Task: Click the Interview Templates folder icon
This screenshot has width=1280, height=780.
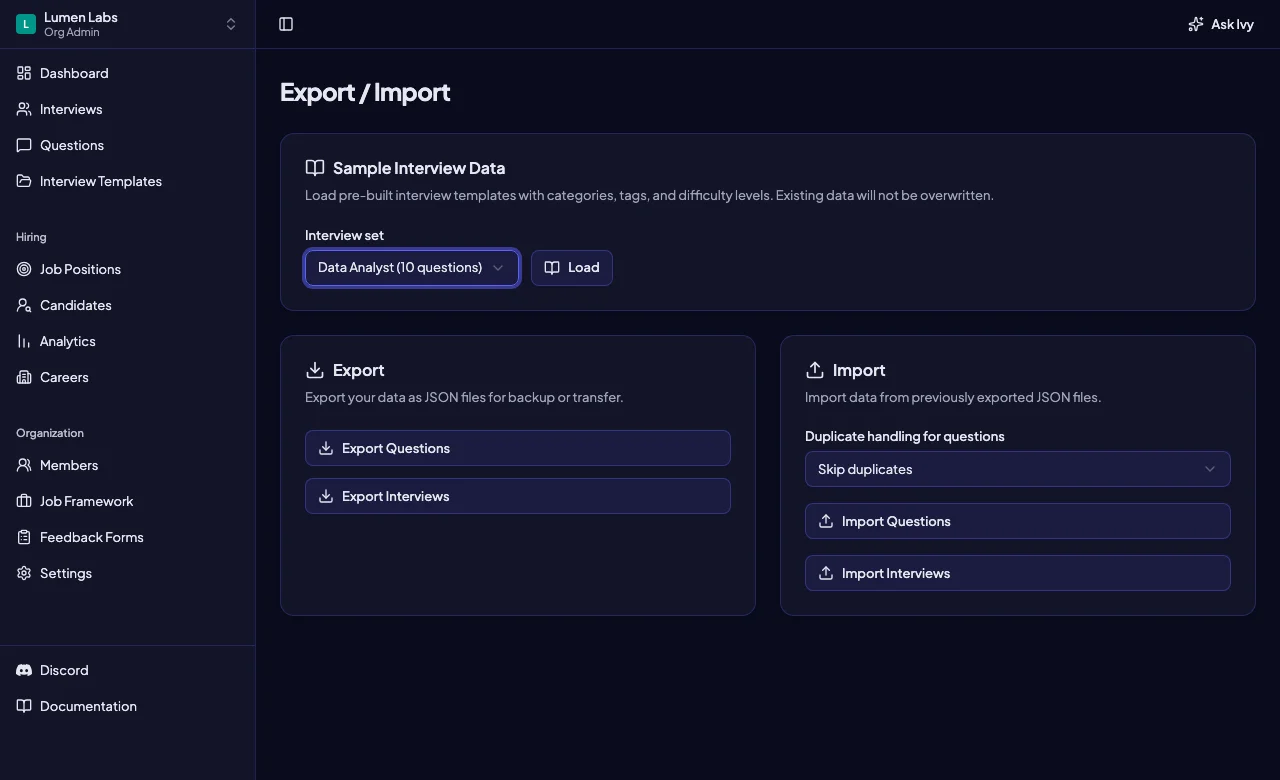Action: pos(24,181)
